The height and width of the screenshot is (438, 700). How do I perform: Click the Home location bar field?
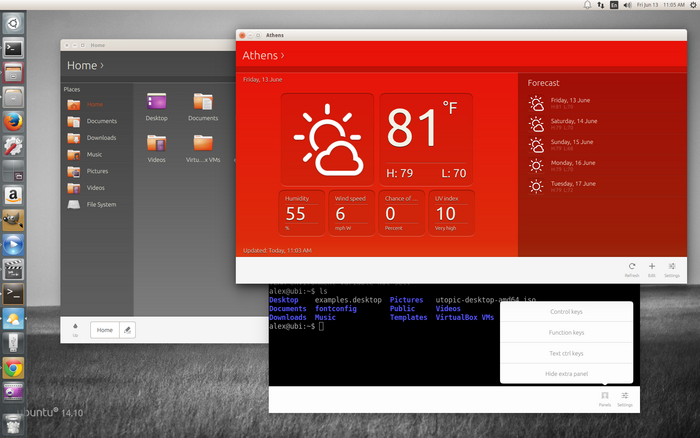pos(104,329)
